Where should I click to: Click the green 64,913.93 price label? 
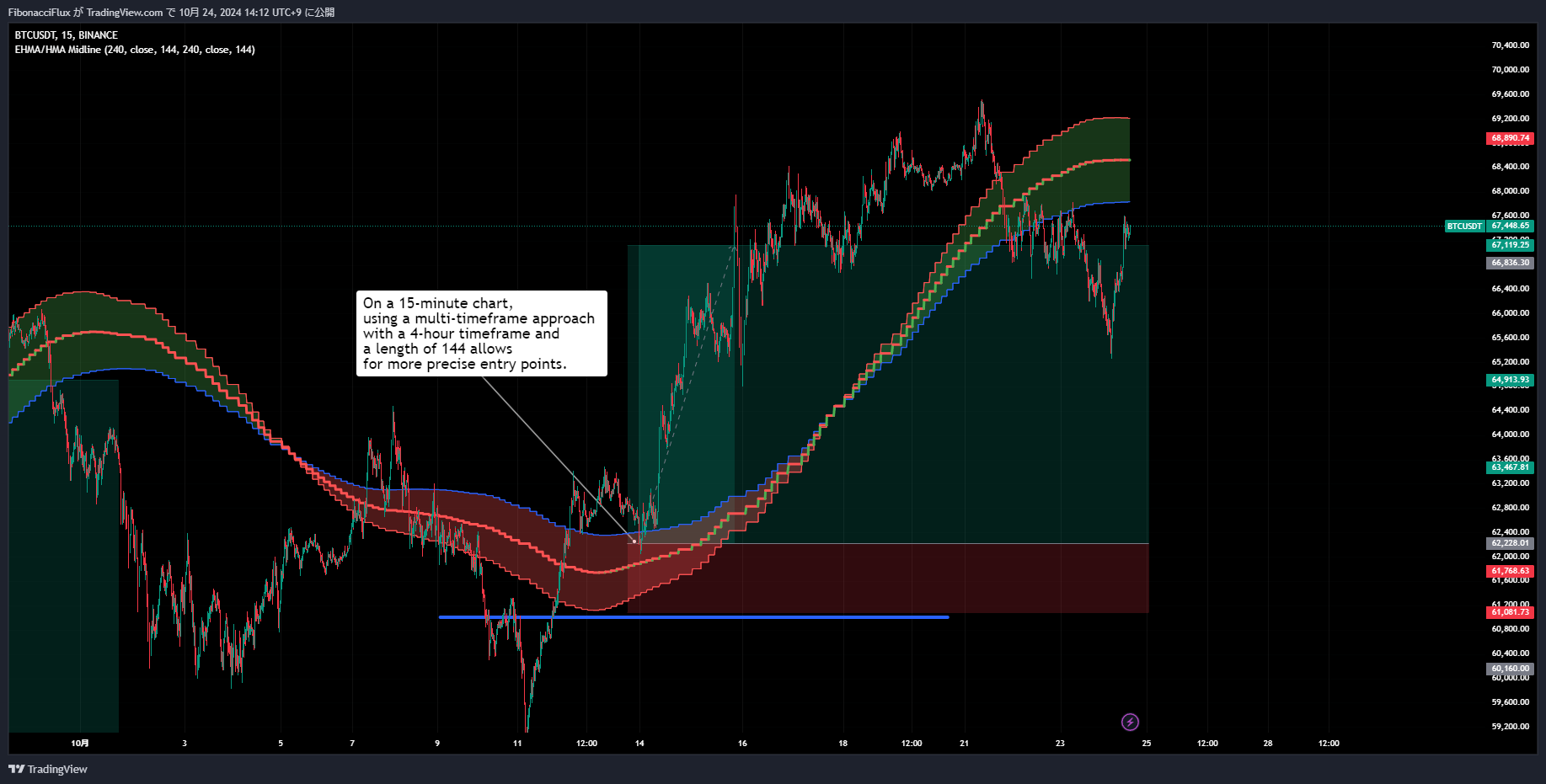click(x=1510, y=380)
